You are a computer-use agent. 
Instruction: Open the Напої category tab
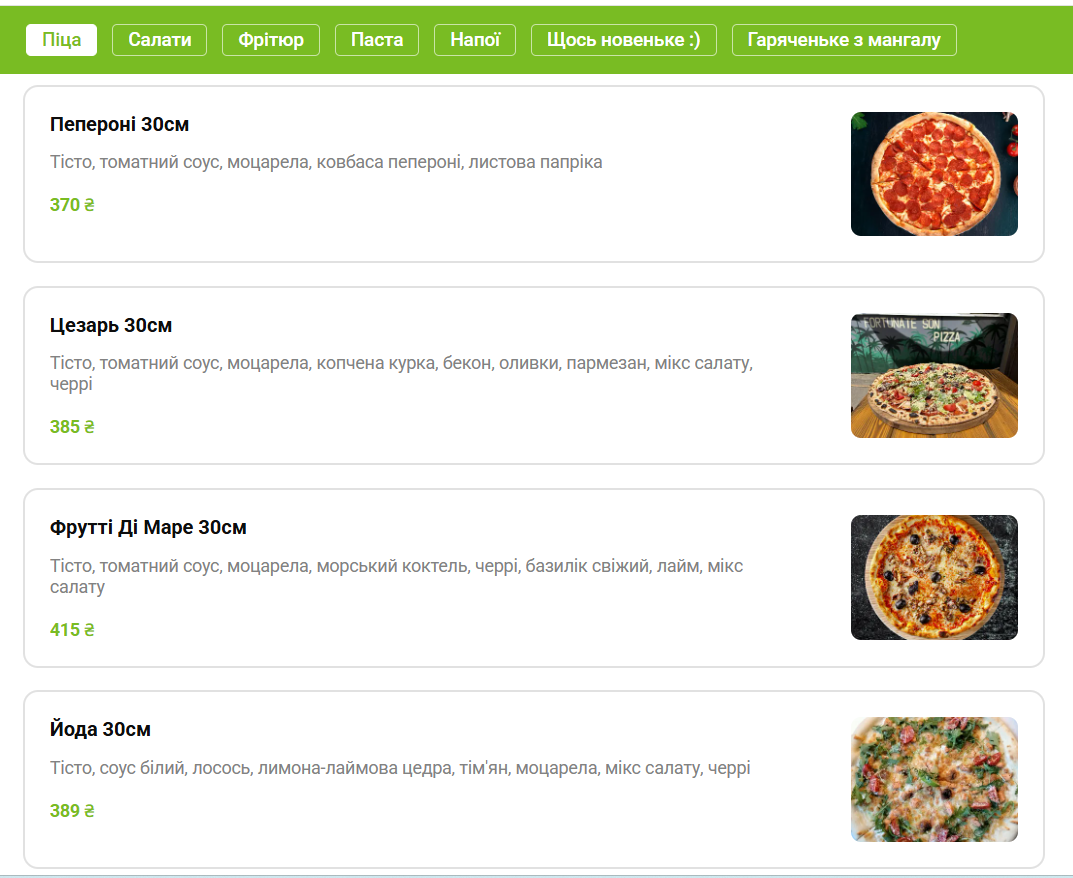tap(474, 41)
